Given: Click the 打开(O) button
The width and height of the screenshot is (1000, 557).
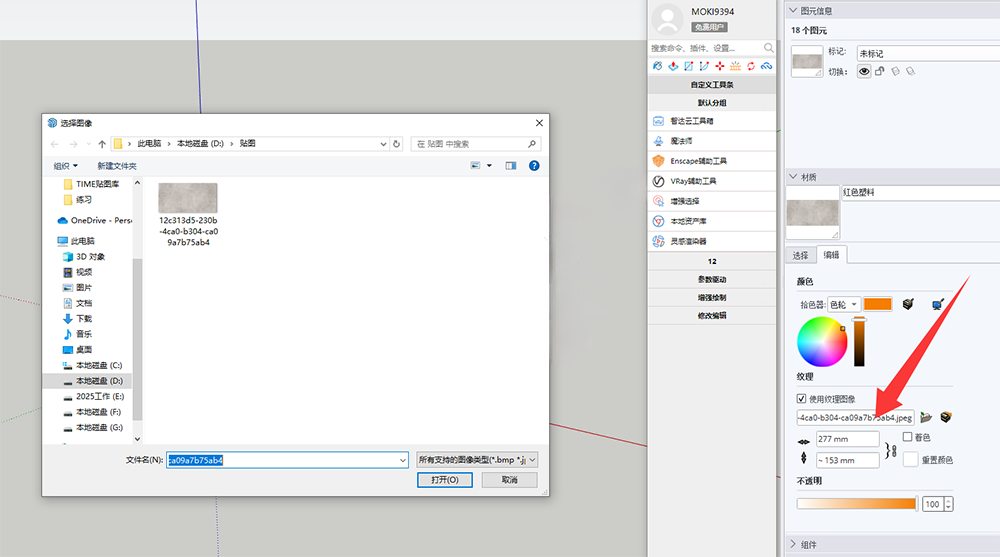Looking at the screenshot, I should [x=445, y=480].
